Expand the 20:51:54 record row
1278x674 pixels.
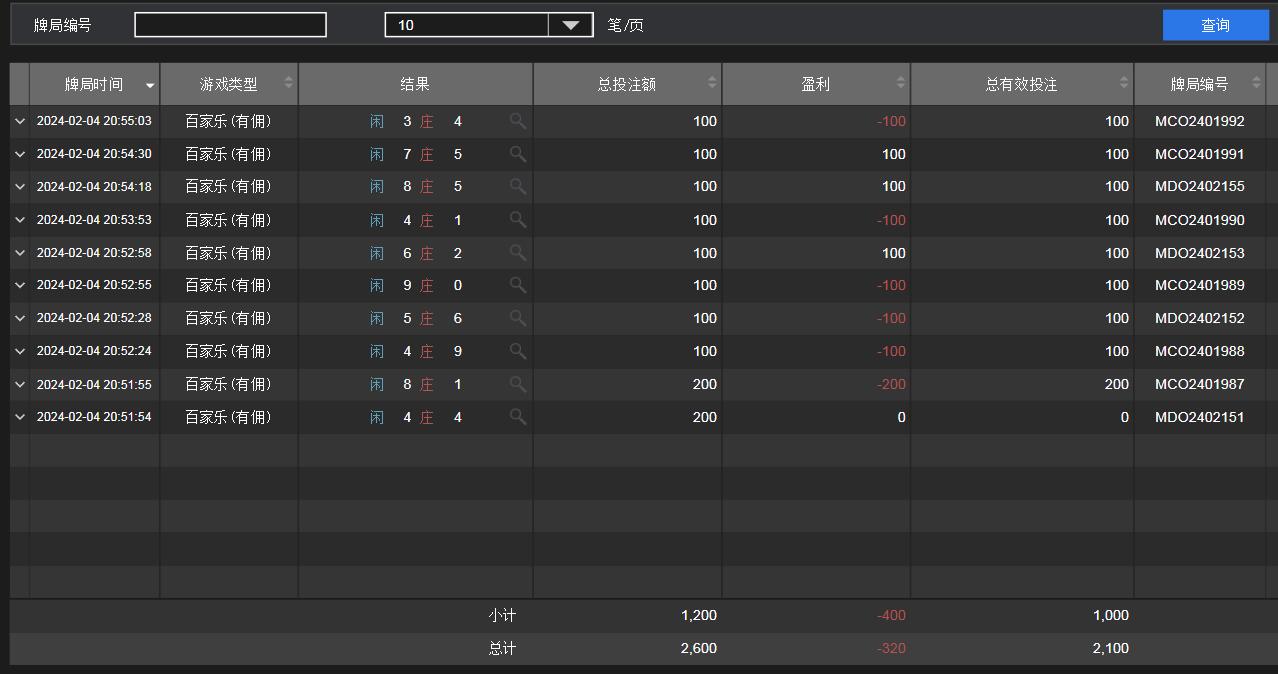pos(20,417)
